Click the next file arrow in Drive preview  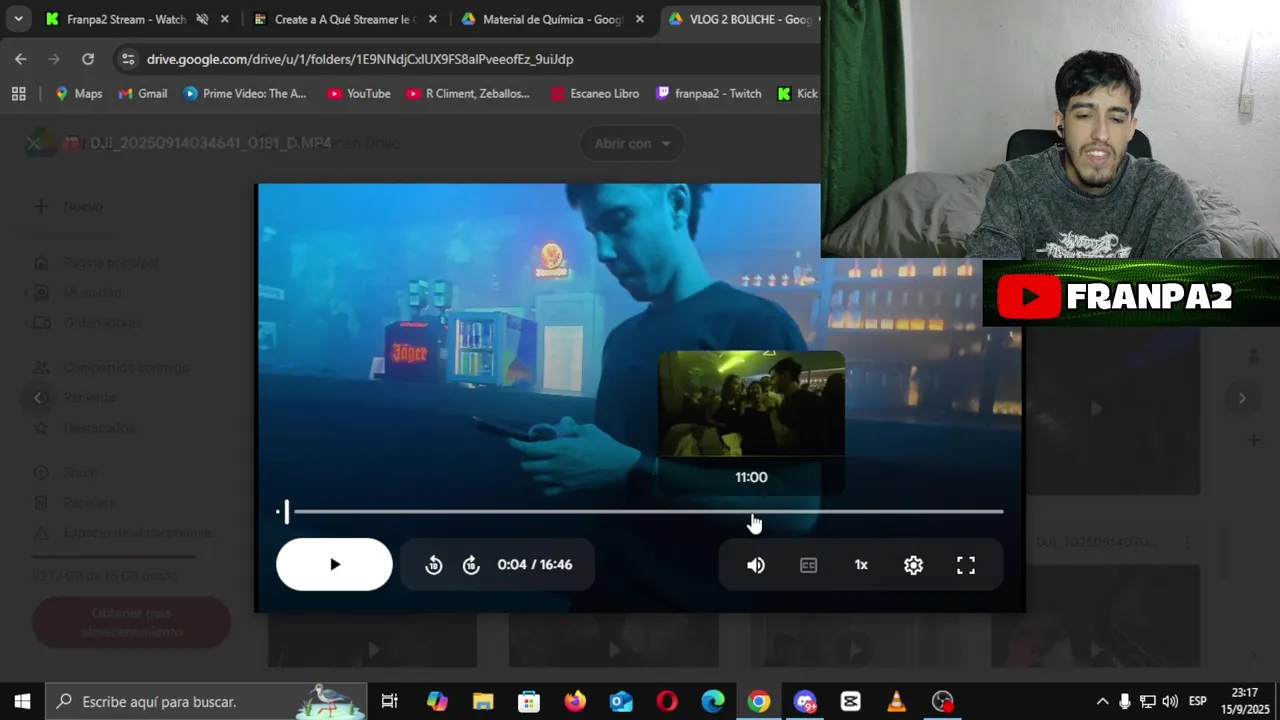[x=1242, y=398]
